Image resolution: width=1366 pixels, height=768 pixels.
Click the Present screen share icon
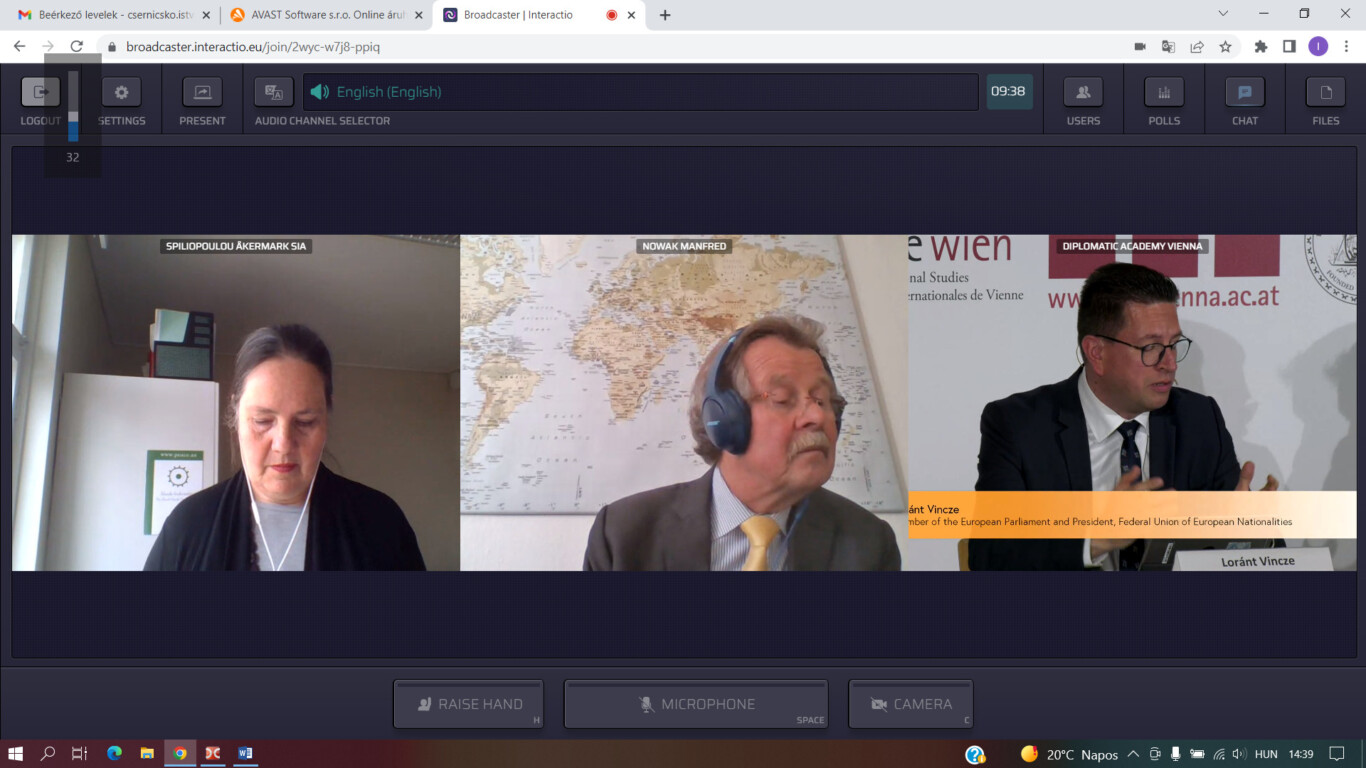tap(202, 92)
